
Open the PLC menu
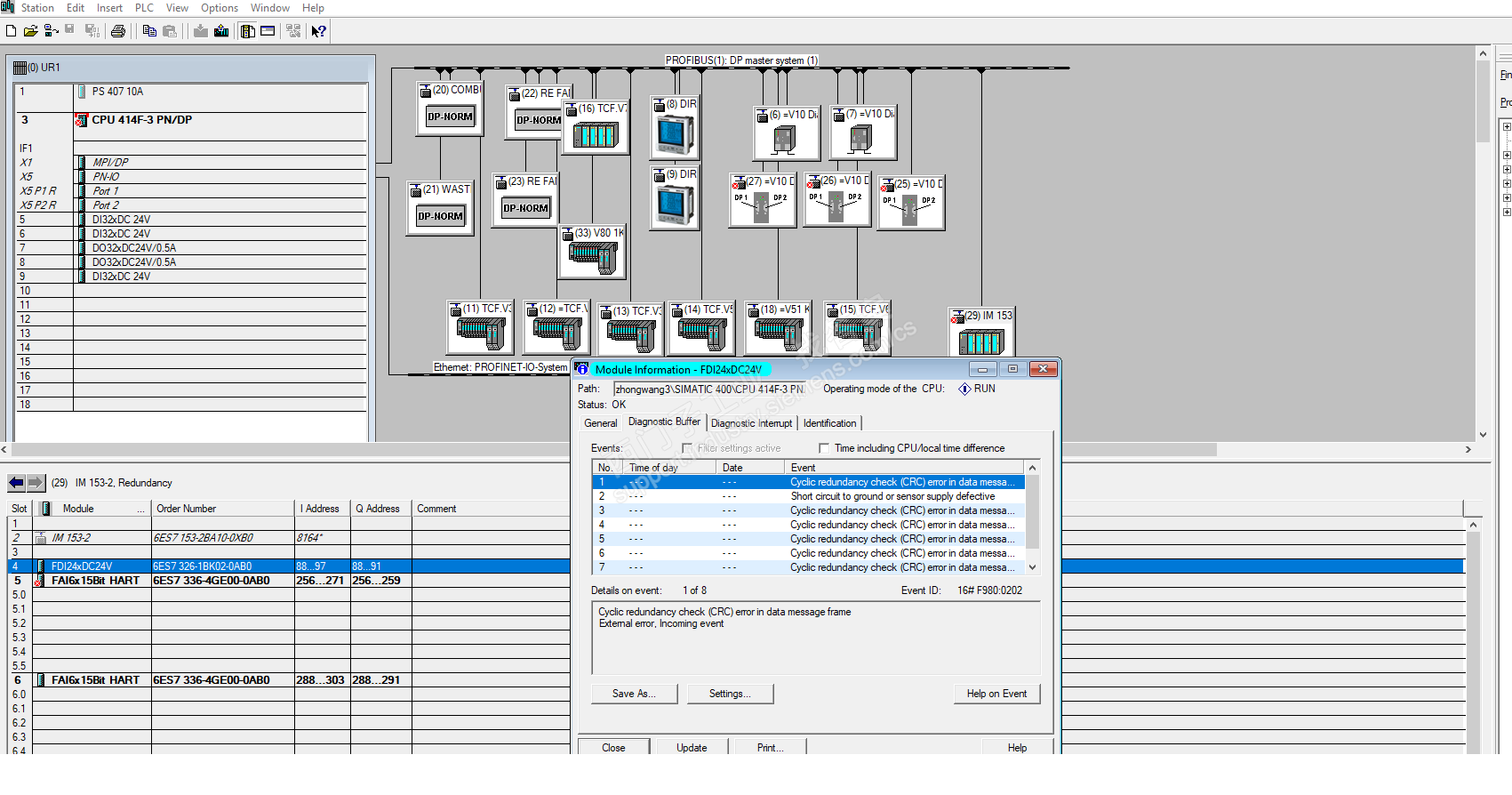(x=144, y=8)
